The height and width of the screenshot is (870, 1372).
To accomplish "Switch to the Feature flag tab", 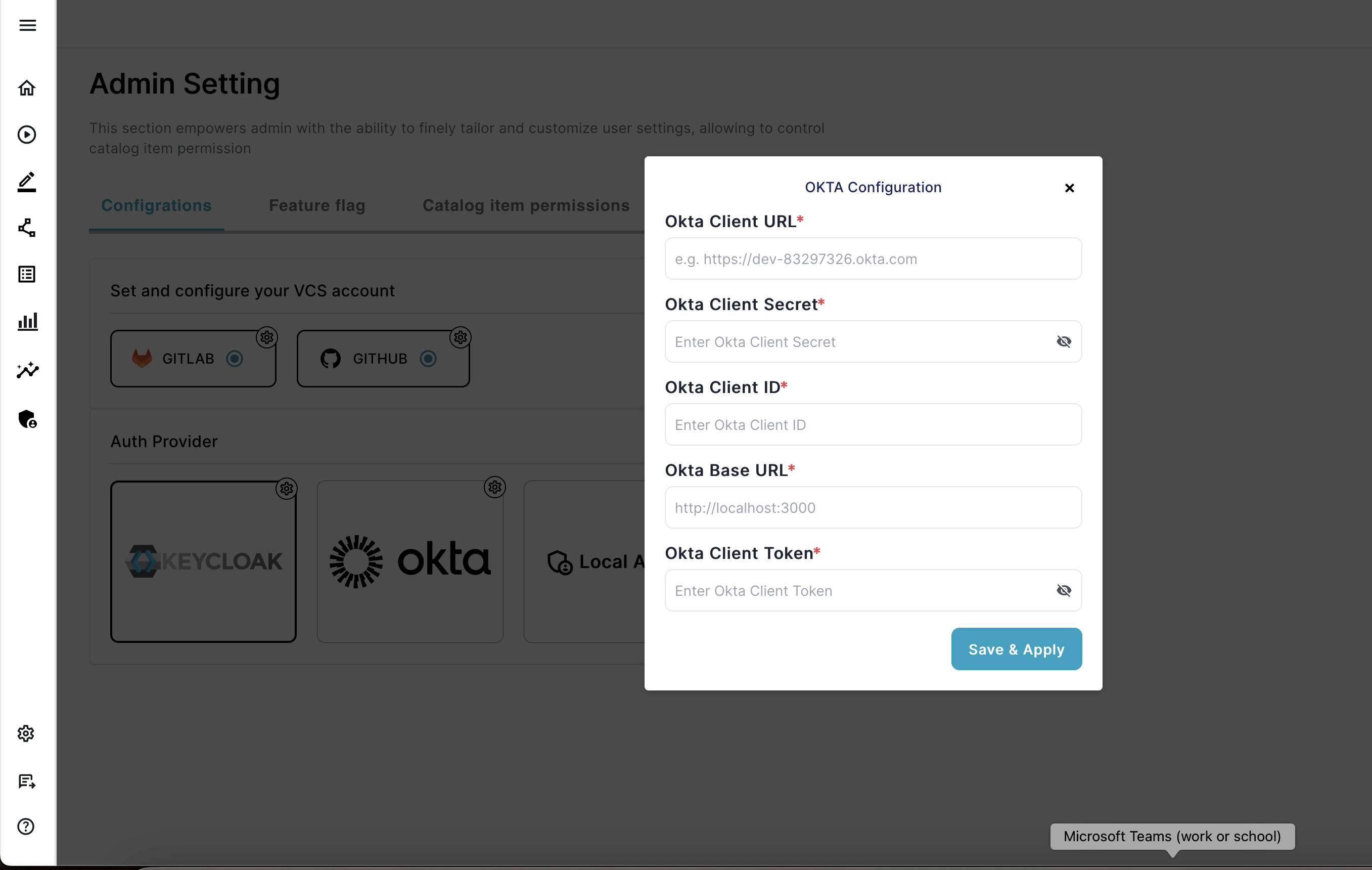I will coord(317,205).
